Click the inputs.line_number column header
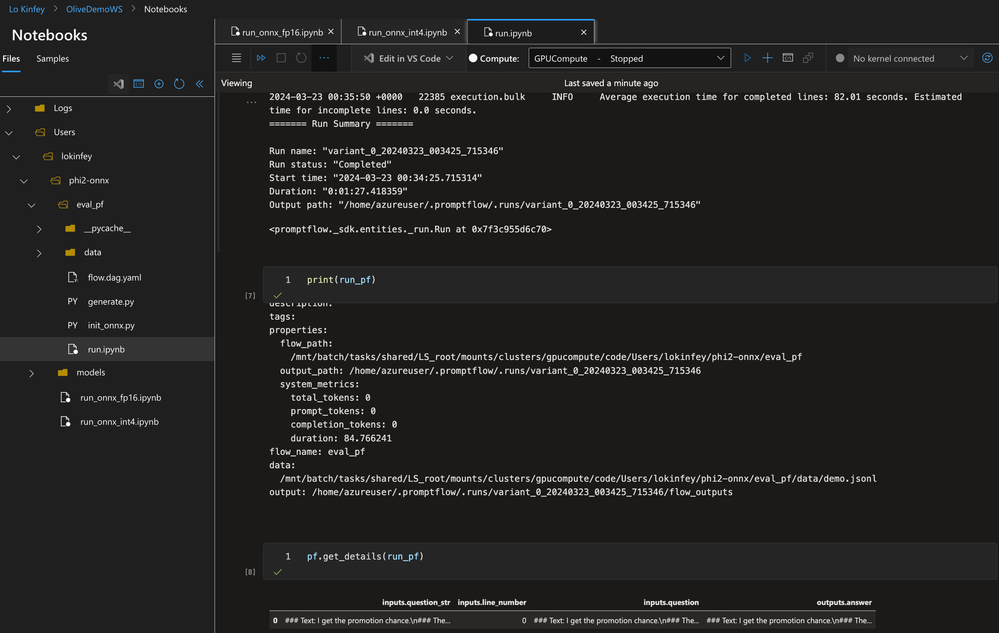 (x=492, y=602)
